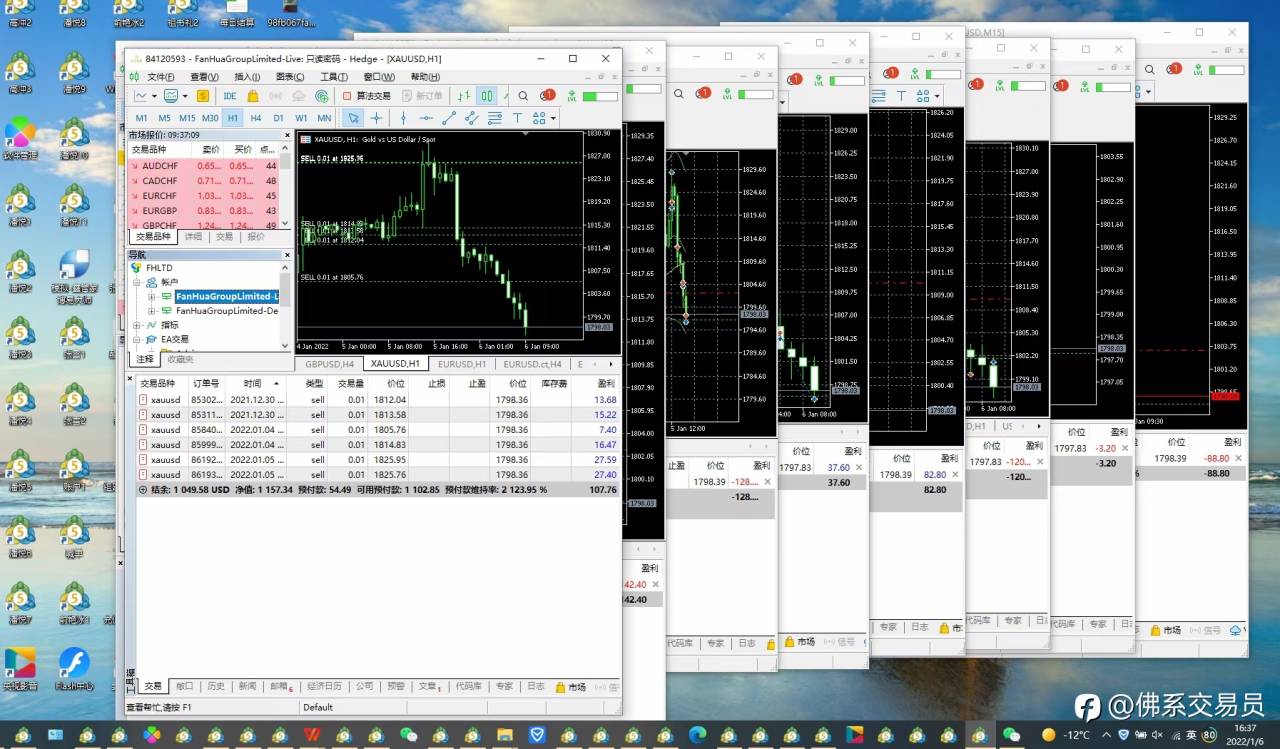1280x749 pixels.
Task: Open the IDE MetaEditor button
Action: 229,96
